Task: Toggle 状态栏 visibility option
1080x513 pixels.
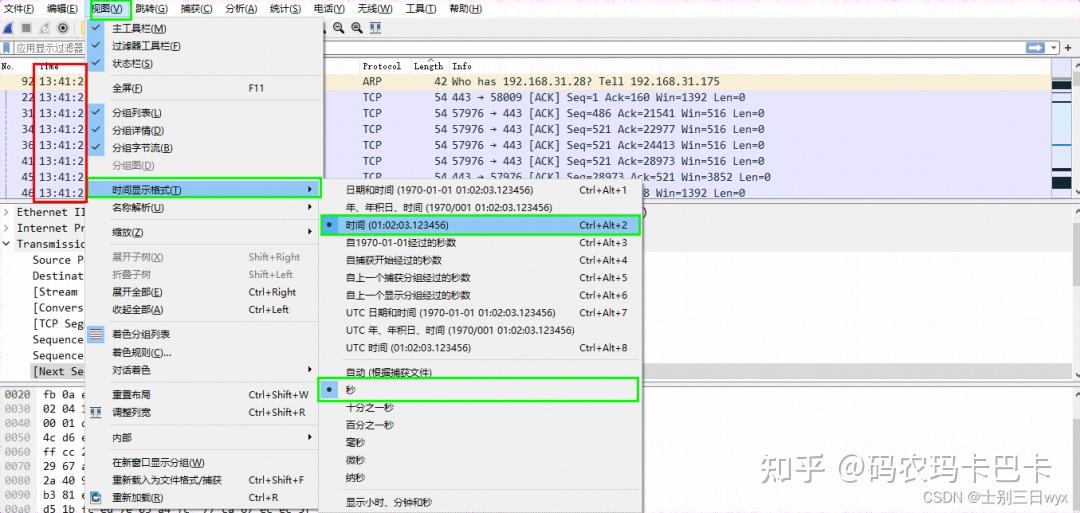Action: pyautogui.click(x=133, y=64)
